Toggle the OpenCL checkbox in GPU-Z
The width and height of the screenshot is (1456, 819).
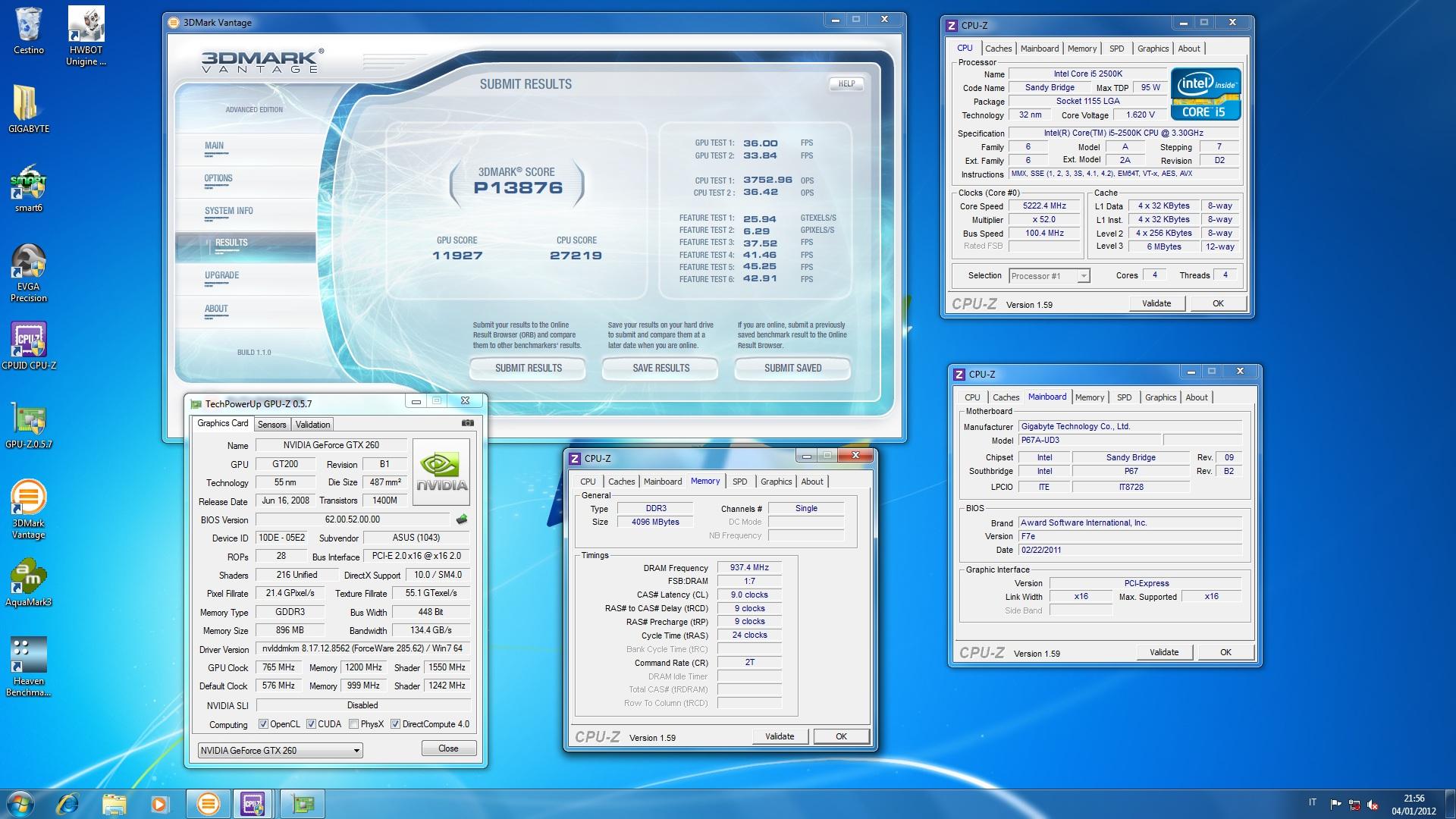(263, 724)
